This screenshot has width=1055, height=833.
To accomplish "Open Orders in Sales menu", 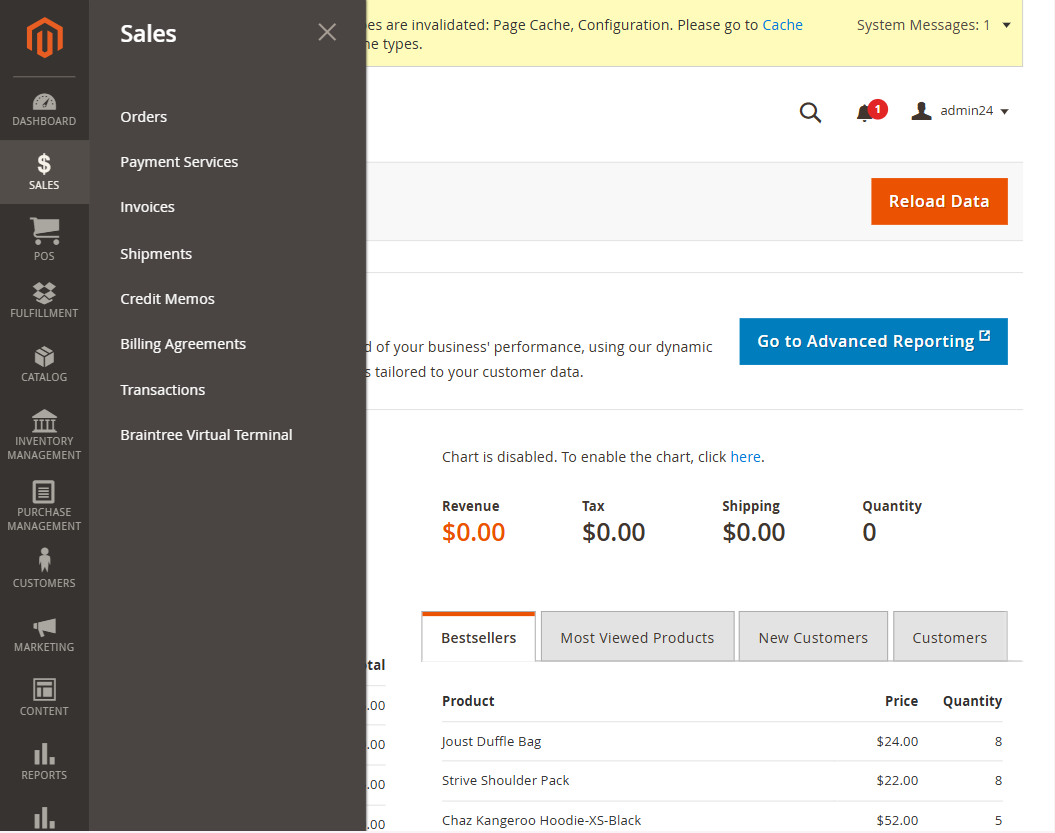I will [143, 117].
